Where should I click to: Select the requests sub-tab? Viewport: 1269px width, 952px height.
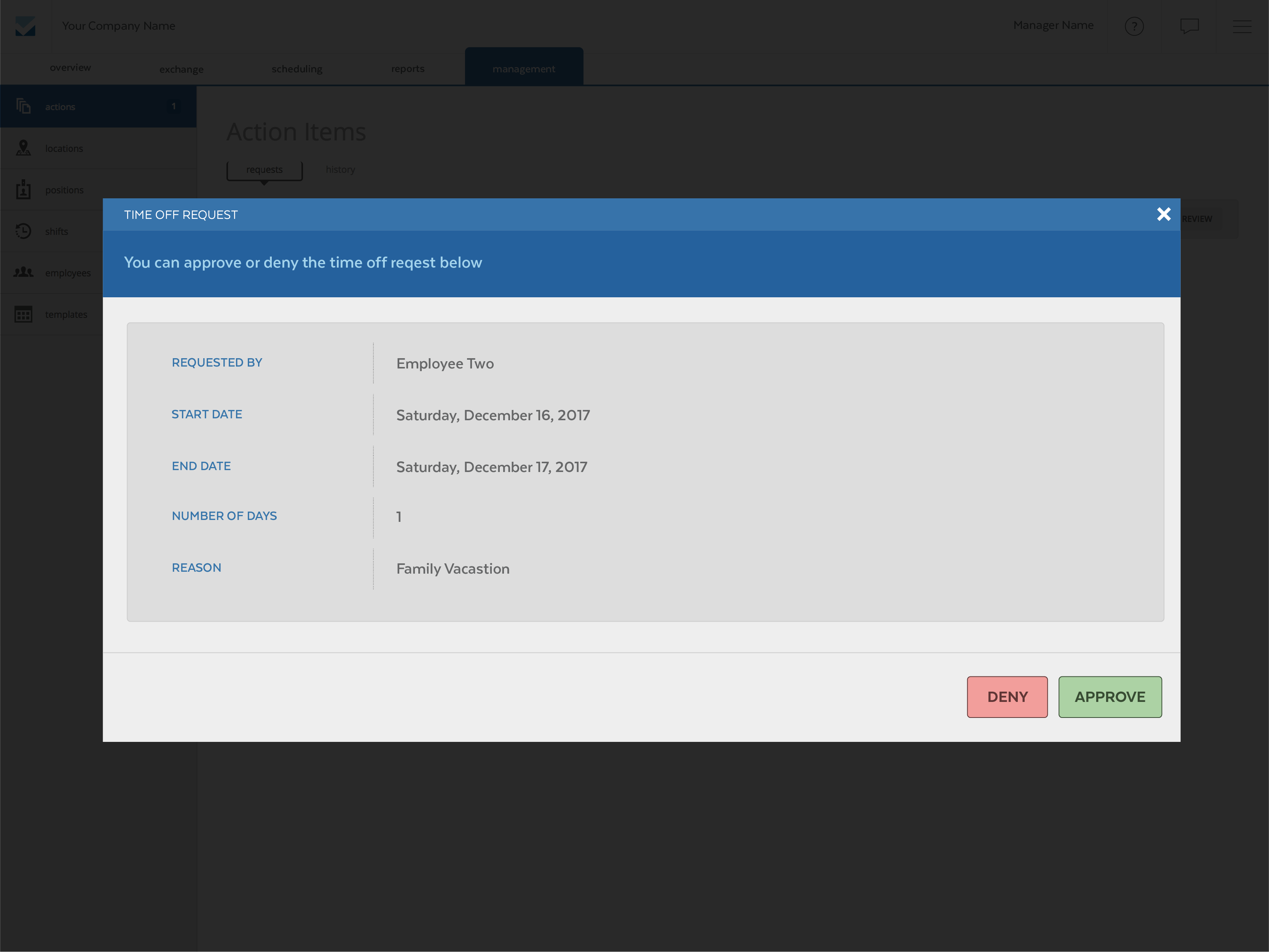(x=265, y=170)
